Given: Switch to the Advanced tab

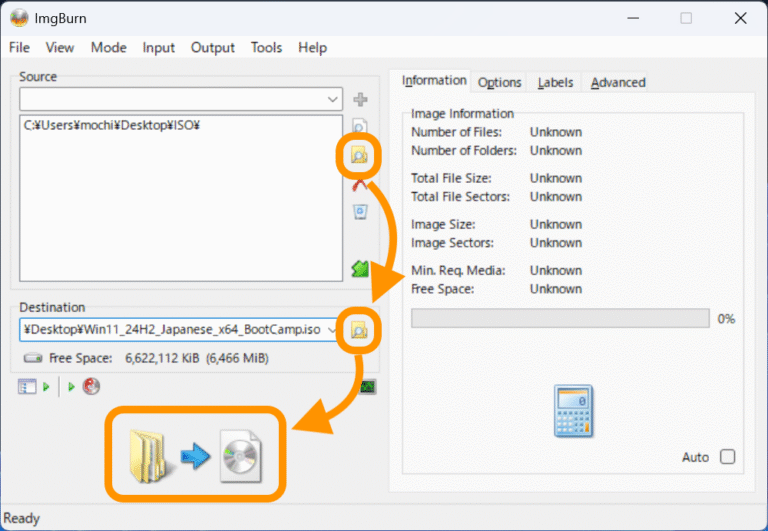Looking at the screenshot, I should [618, 82].
